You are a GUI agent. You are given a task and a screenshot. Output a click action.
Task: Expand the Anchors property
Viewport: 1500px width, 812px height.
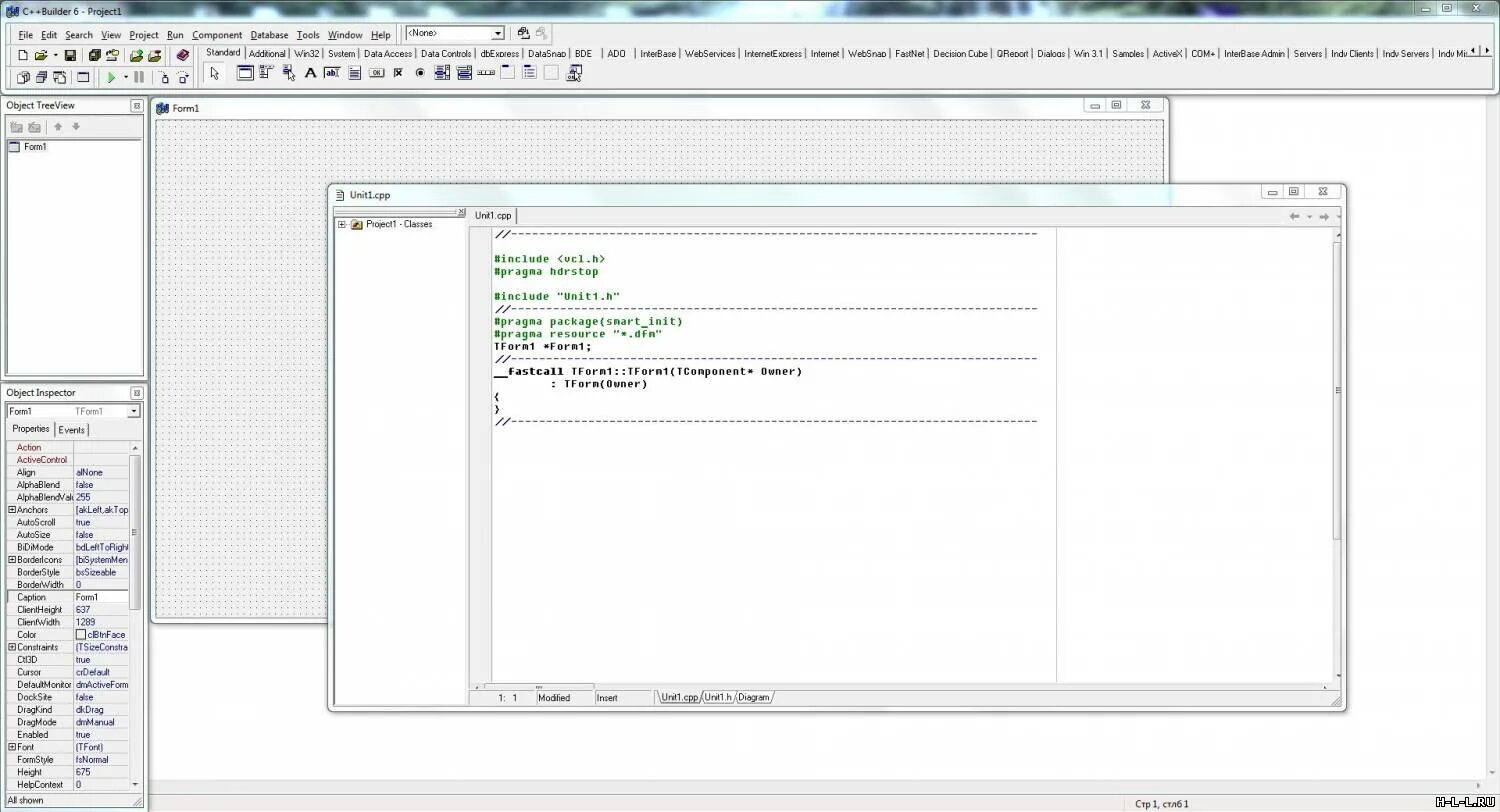[12, 510]
